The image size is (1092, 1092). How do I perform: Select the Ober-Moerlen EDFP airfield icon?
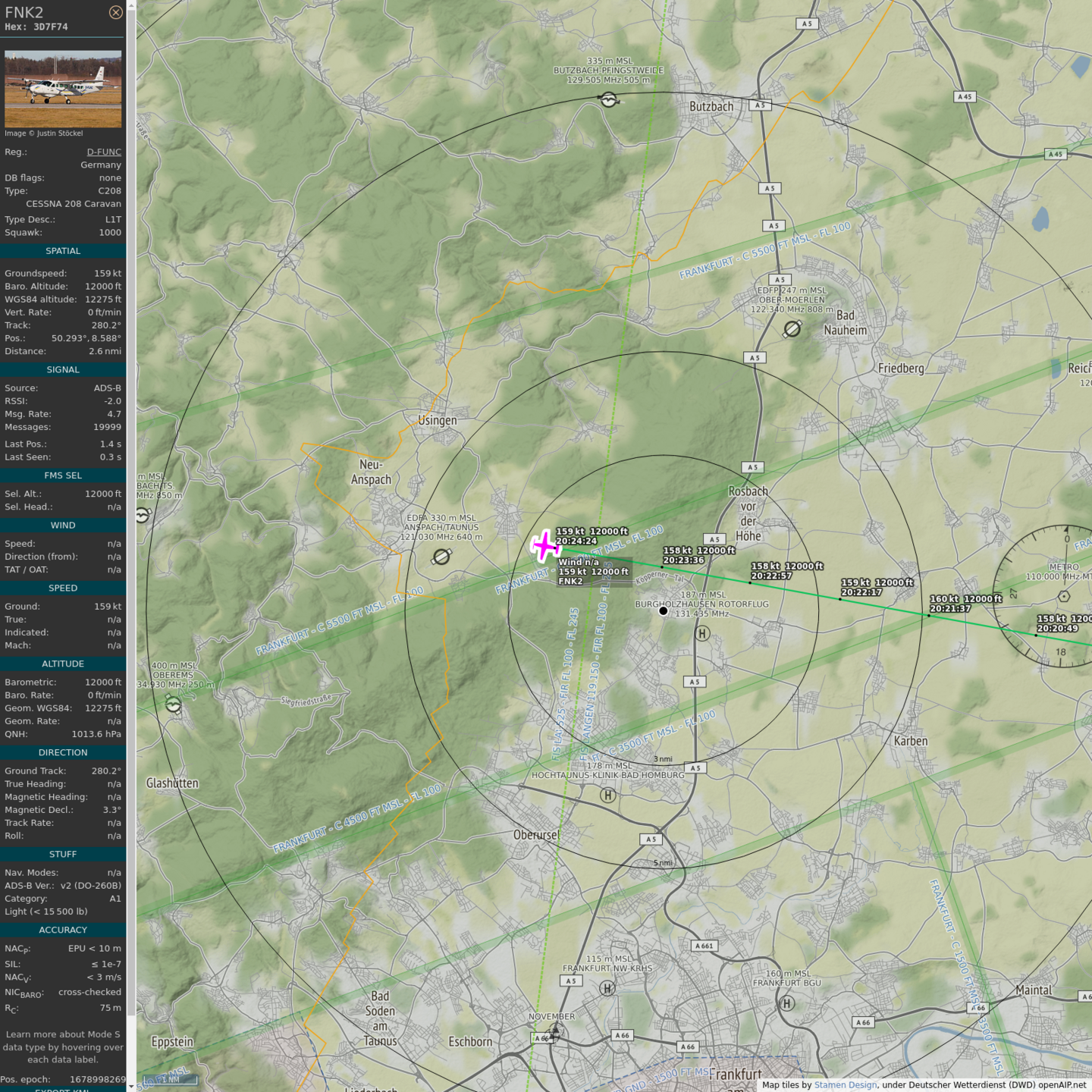click(792, 329)
